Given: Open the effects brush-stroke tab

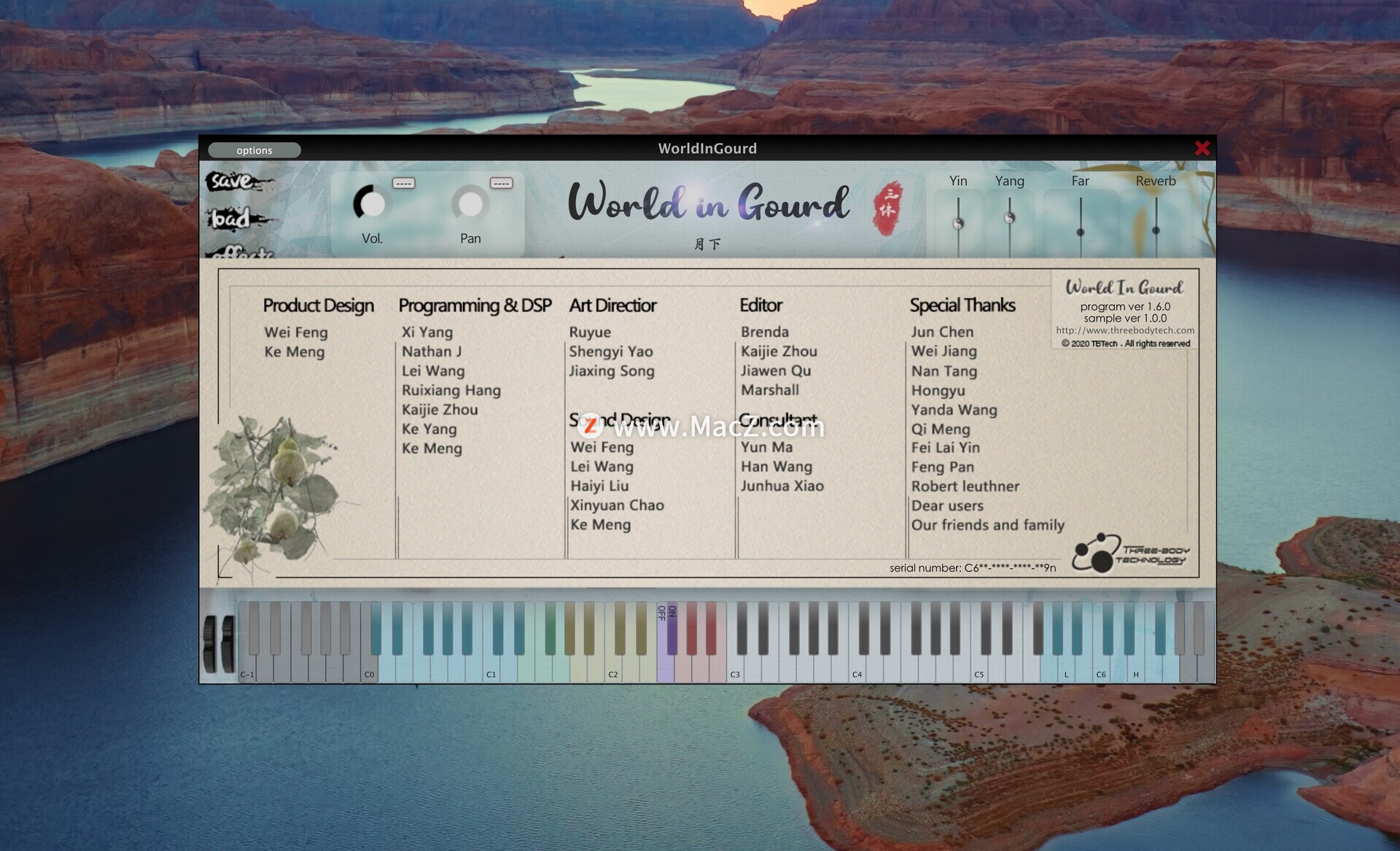Looking at the screenshot, I should 241,252.
